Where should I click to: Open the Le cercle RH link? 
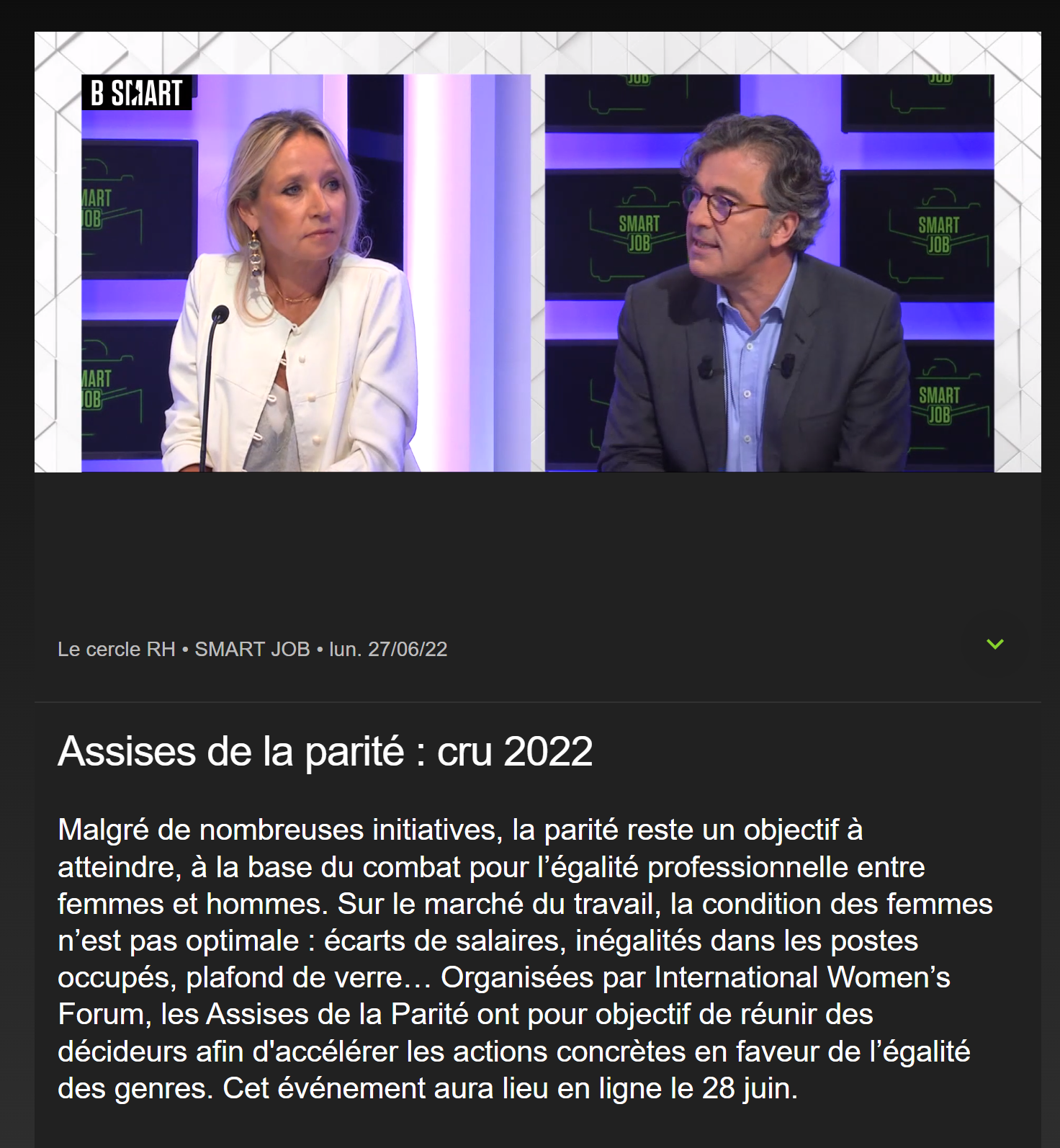tap(117, 649)
